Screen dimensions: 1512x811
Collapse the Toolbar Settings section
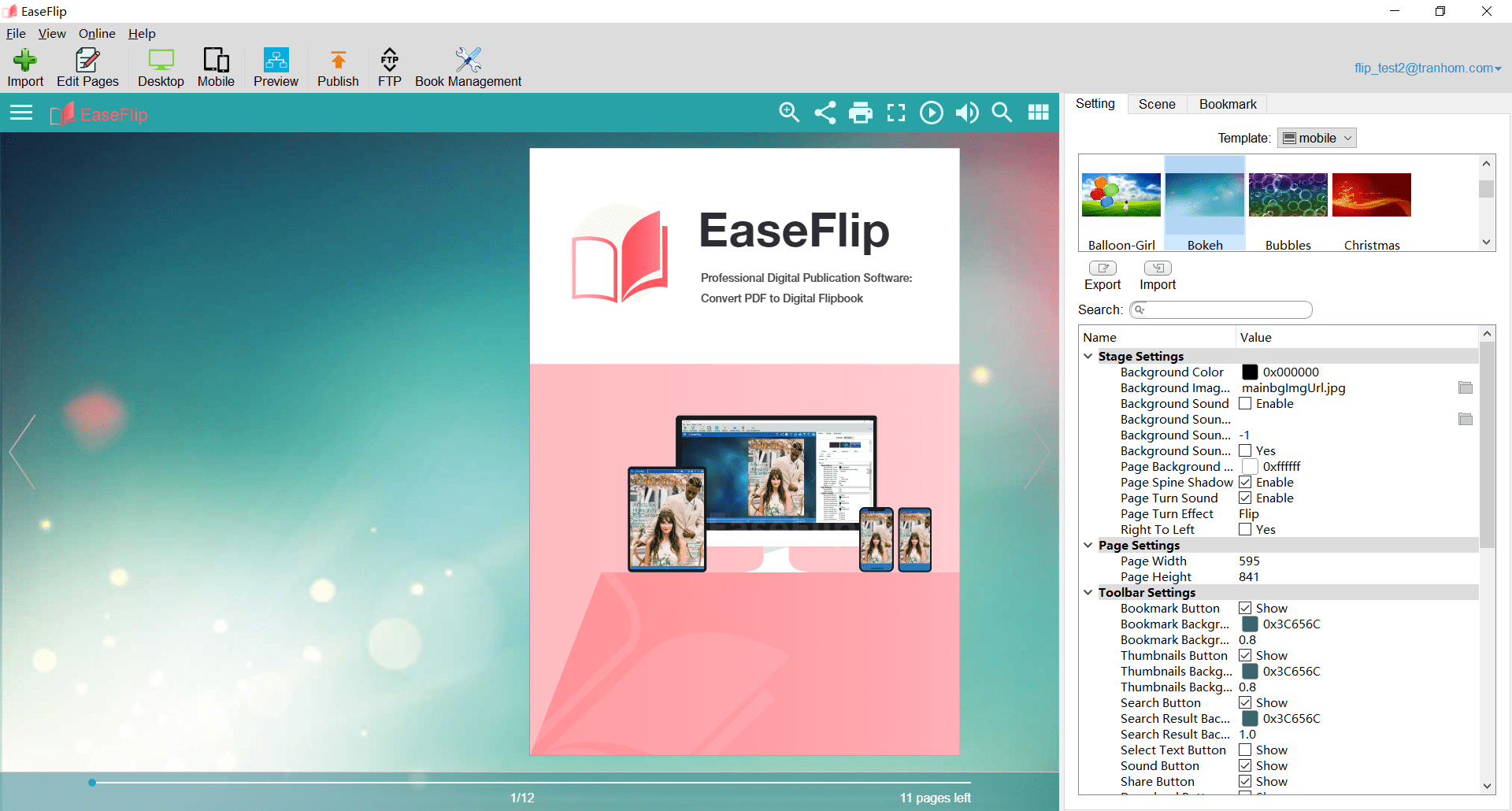pos(1088,592)
